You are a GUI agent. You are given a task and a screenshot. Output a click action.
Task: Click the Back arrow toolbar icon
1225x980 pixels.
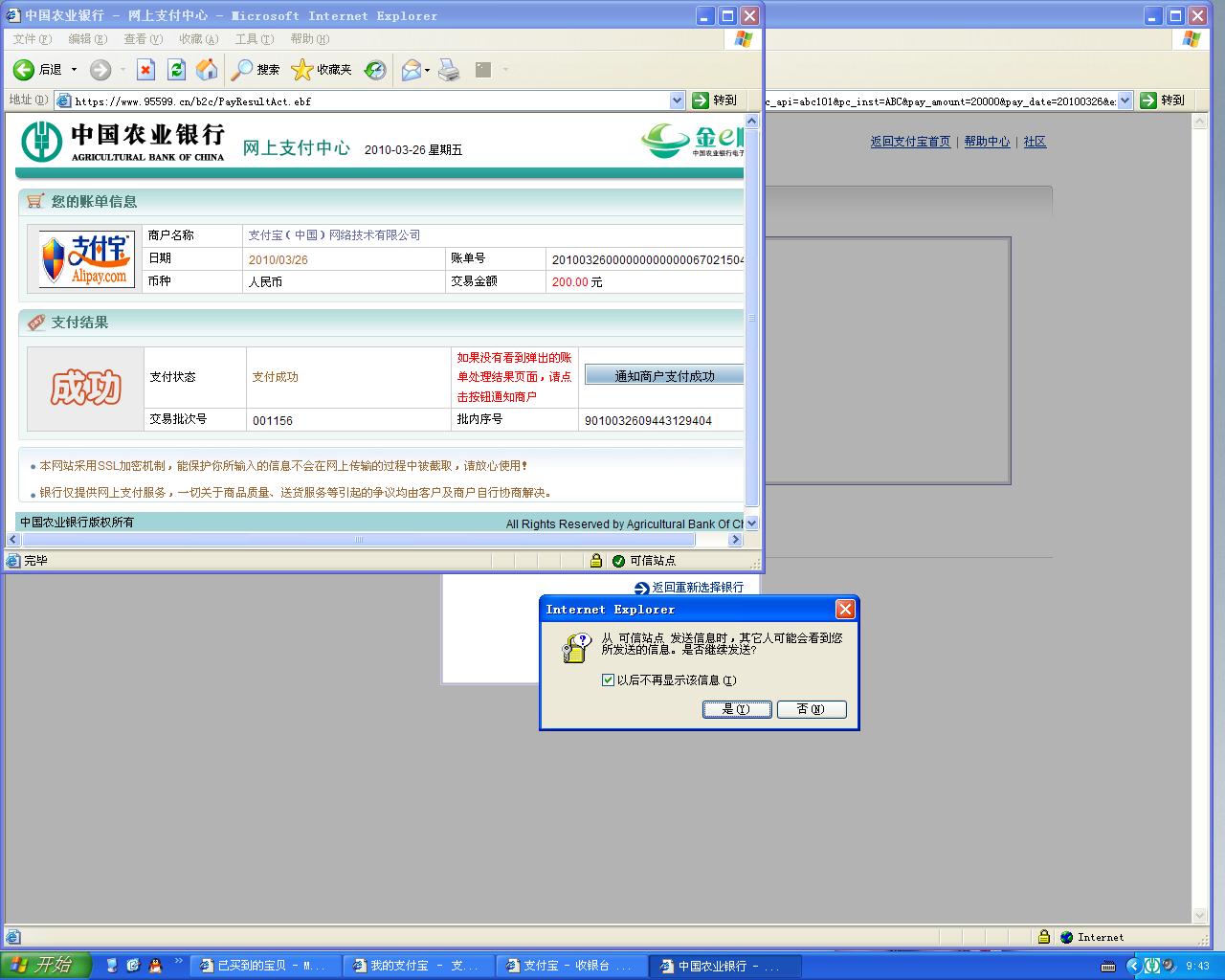(24, 70)
